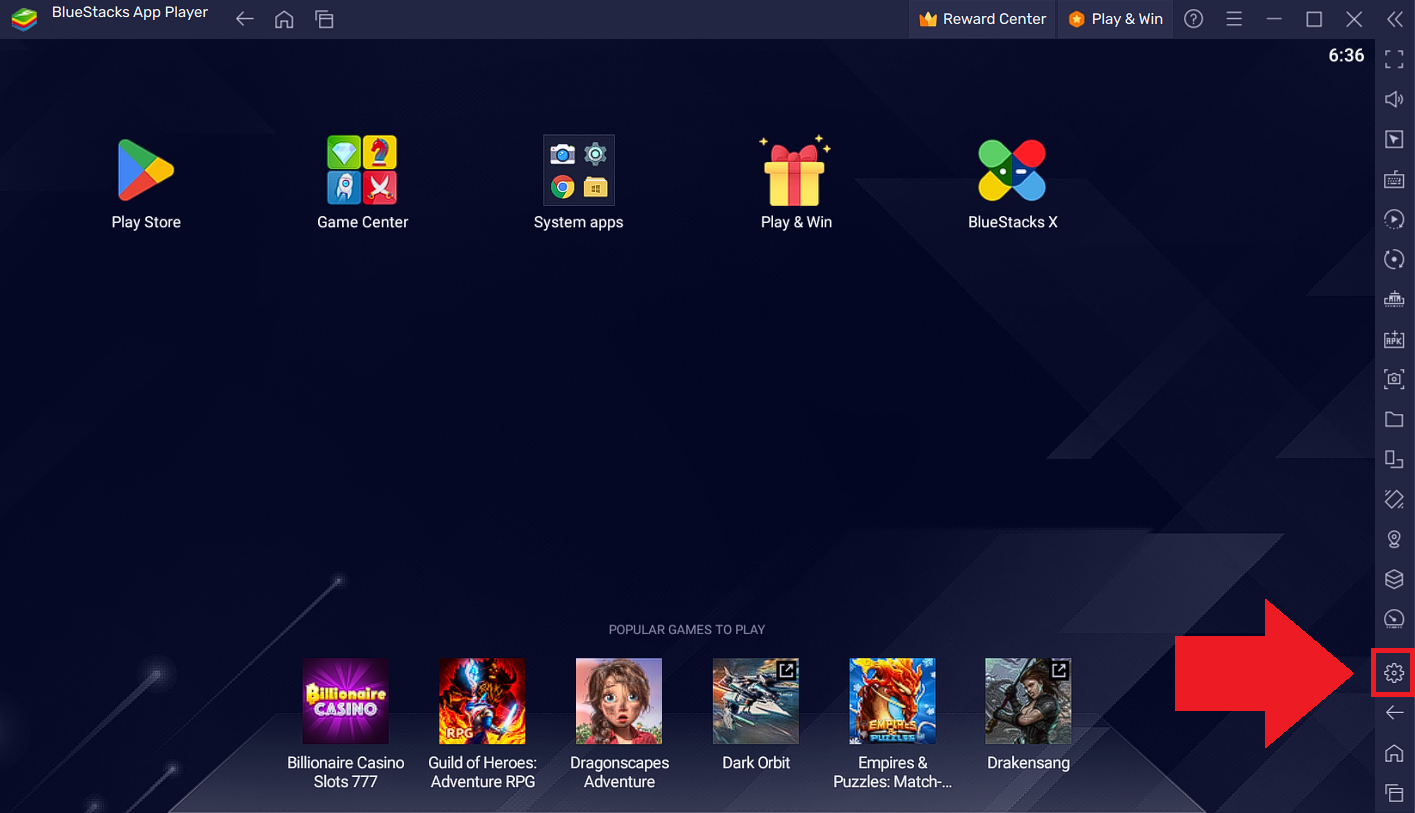Viewport: 1415px width, 813px height.
Task: Mute volume using the speaker sidebar icon
Action: pyautogui.click(x=1393, y=99)
